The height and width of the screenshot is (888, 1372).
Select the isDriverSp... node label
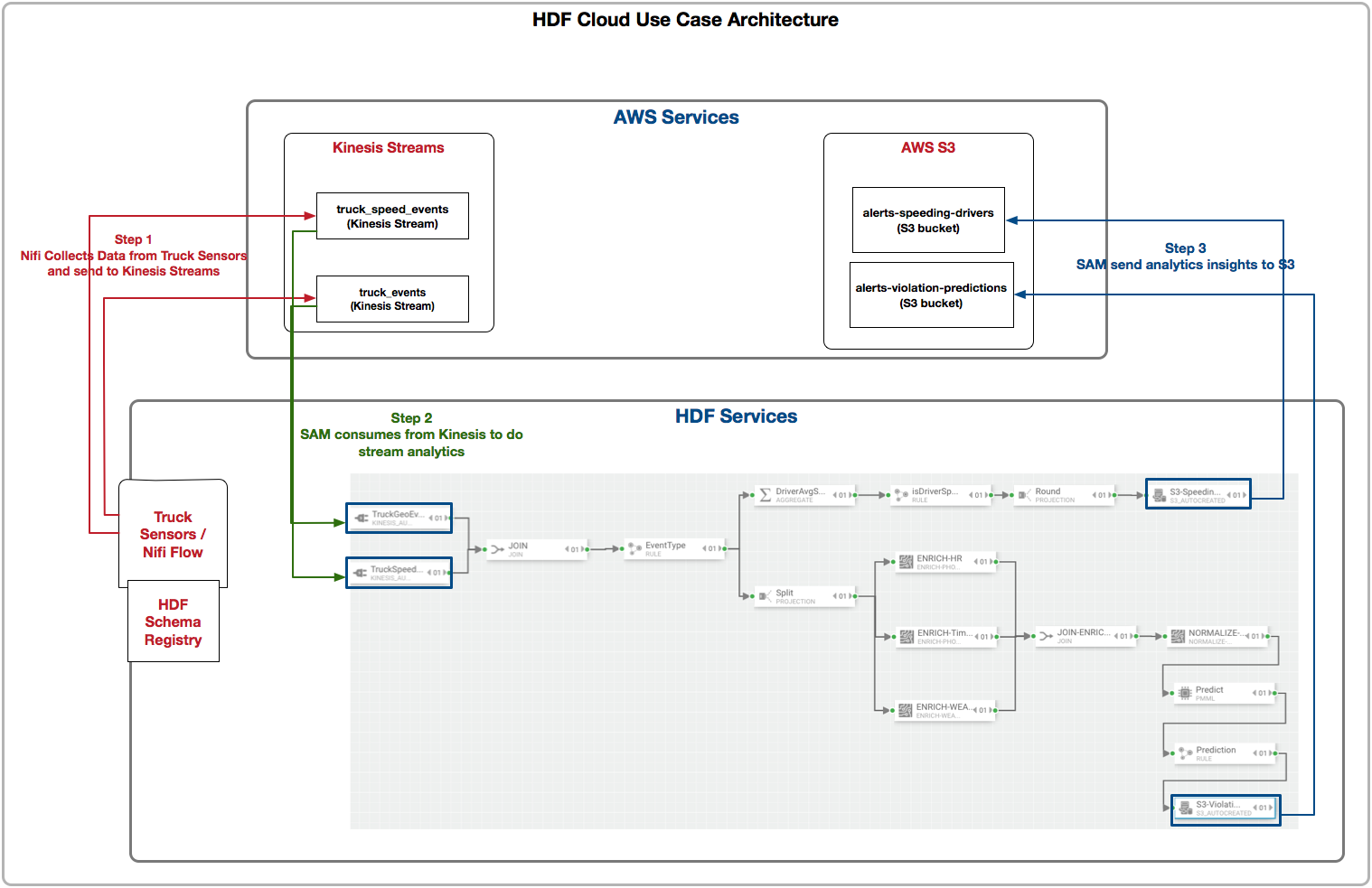[935, 491]
